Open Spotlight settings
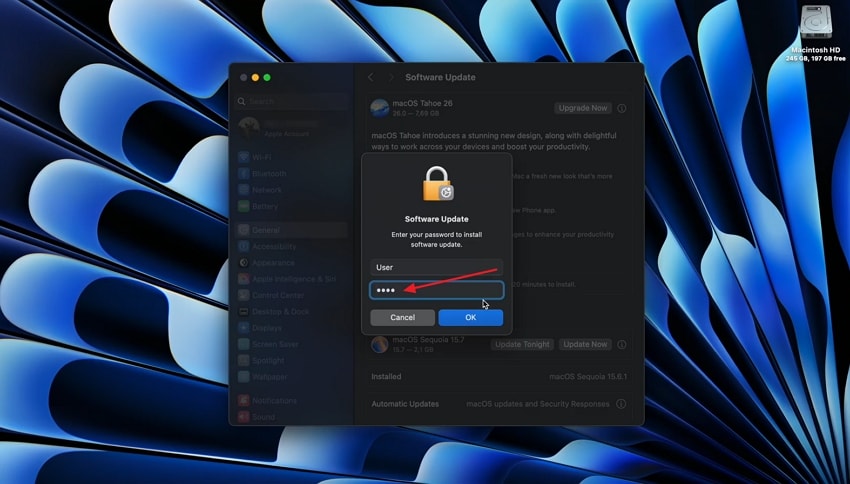This screenshot has height=484, width=850. [292, 360]
